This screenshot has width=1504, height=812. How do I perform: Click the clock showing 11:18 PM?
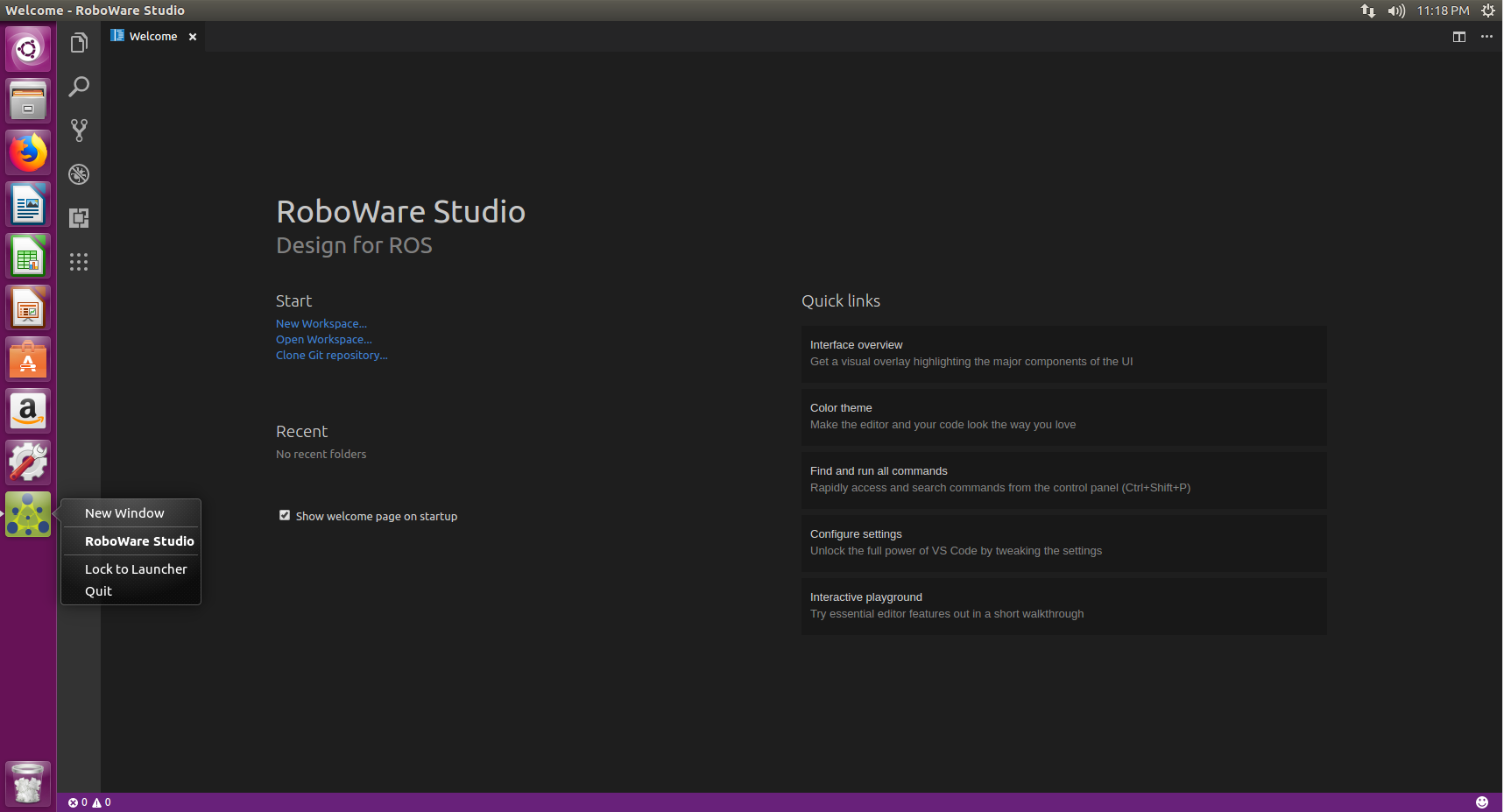point(1443,11)
